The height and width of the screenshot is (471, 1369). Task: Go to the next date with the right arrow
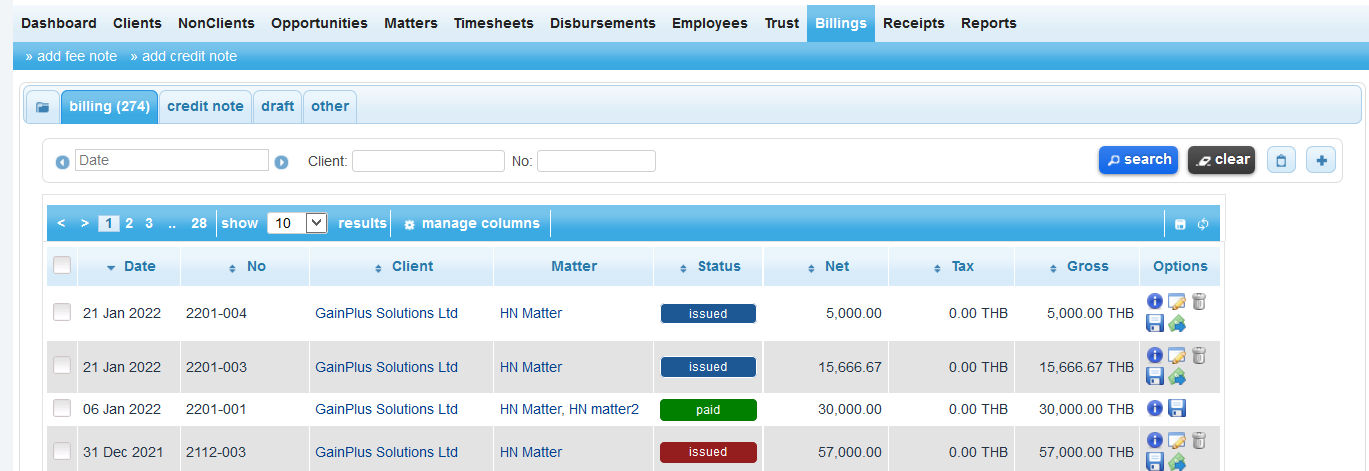pos(281,162)
